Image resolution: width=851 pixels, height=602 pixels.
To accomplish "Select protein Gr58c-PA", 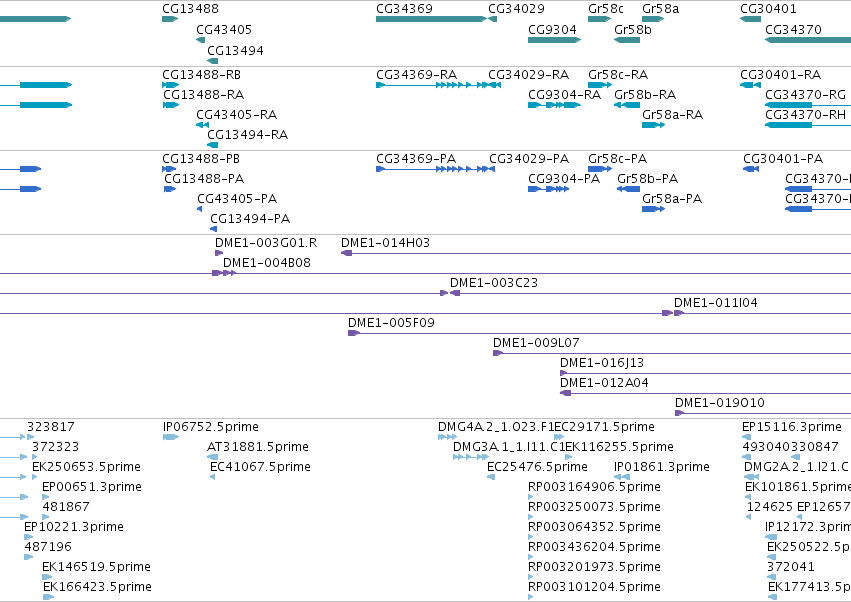I will [618, 159].
